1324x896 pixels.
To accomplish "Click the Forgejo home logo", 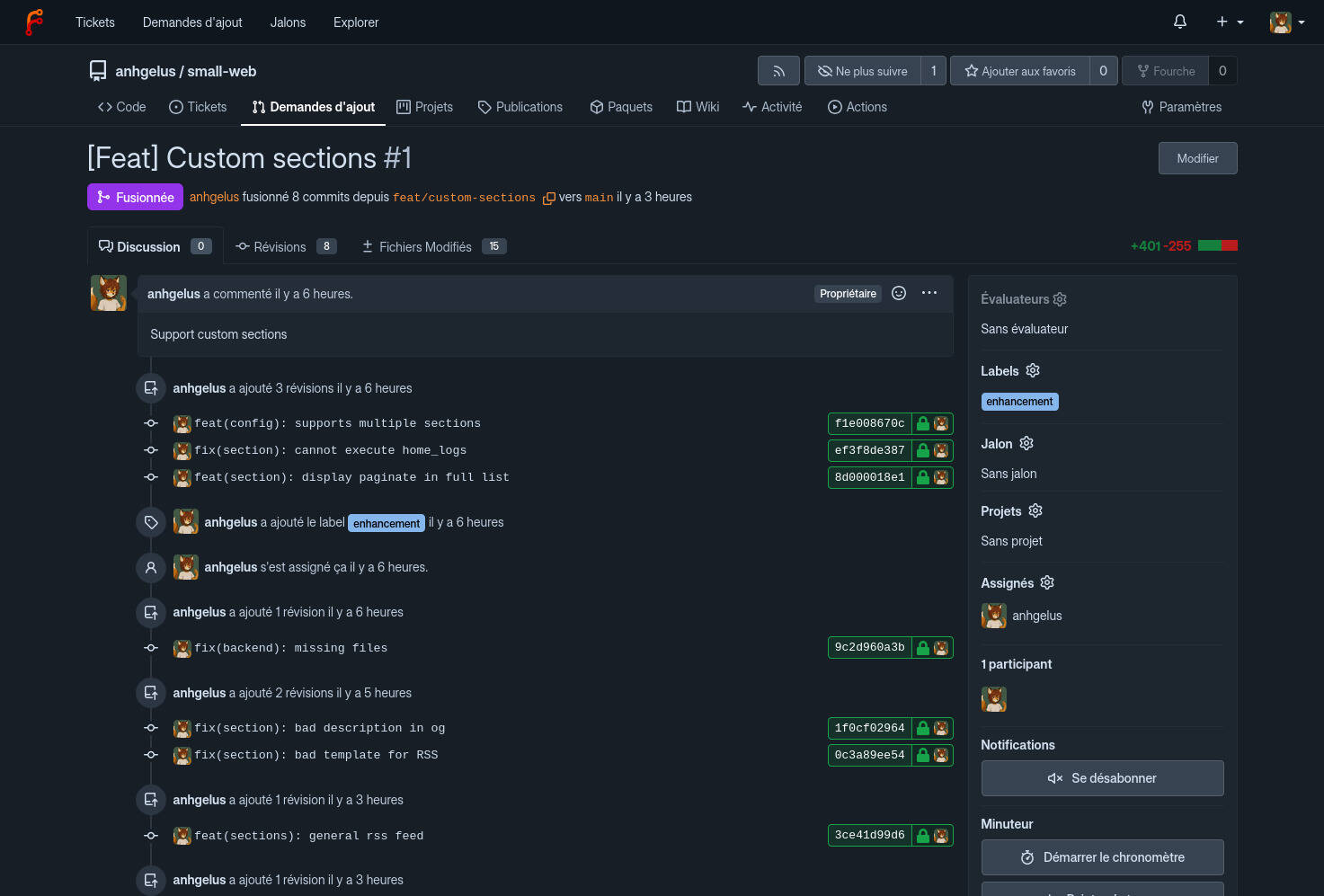I will (x=34, y=22).
